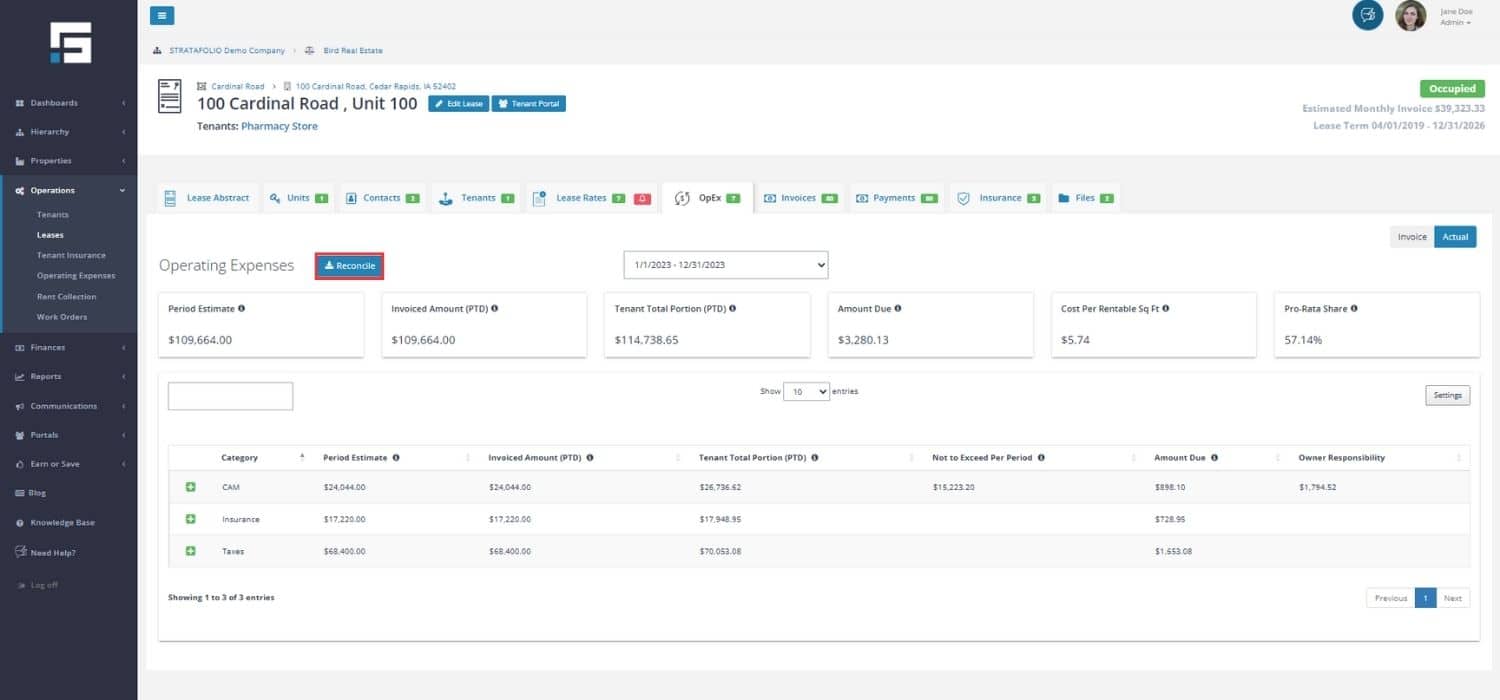
Task: Switch to the Lease Abstract tab
Action: click(208, 198)
